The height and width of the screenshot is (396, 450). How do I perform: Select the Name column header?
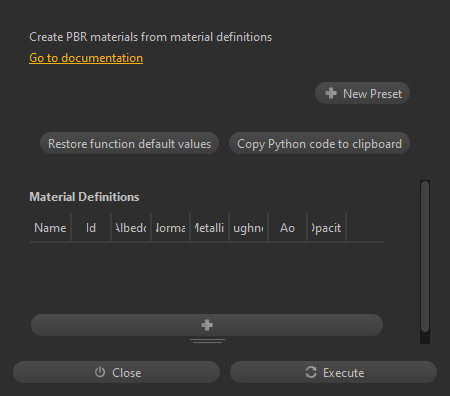tap(50, 228)
